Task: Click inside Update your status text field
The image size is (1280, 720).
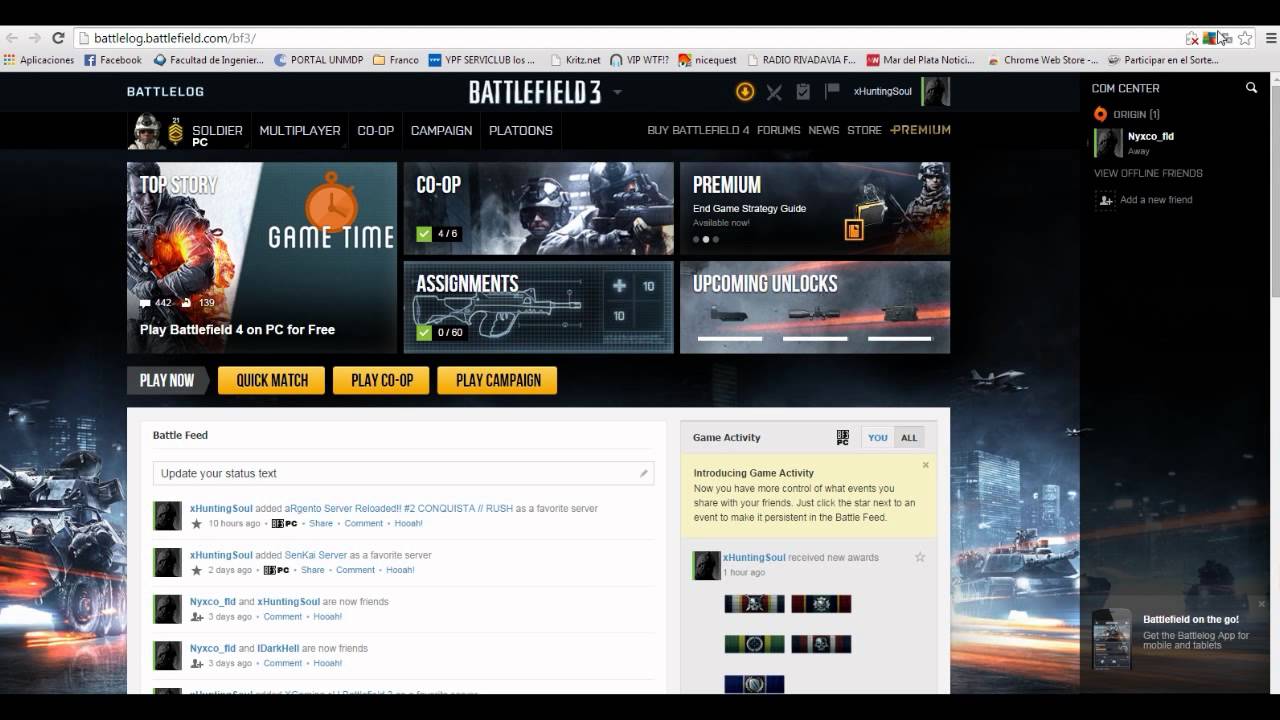Action: pos(403,473)
